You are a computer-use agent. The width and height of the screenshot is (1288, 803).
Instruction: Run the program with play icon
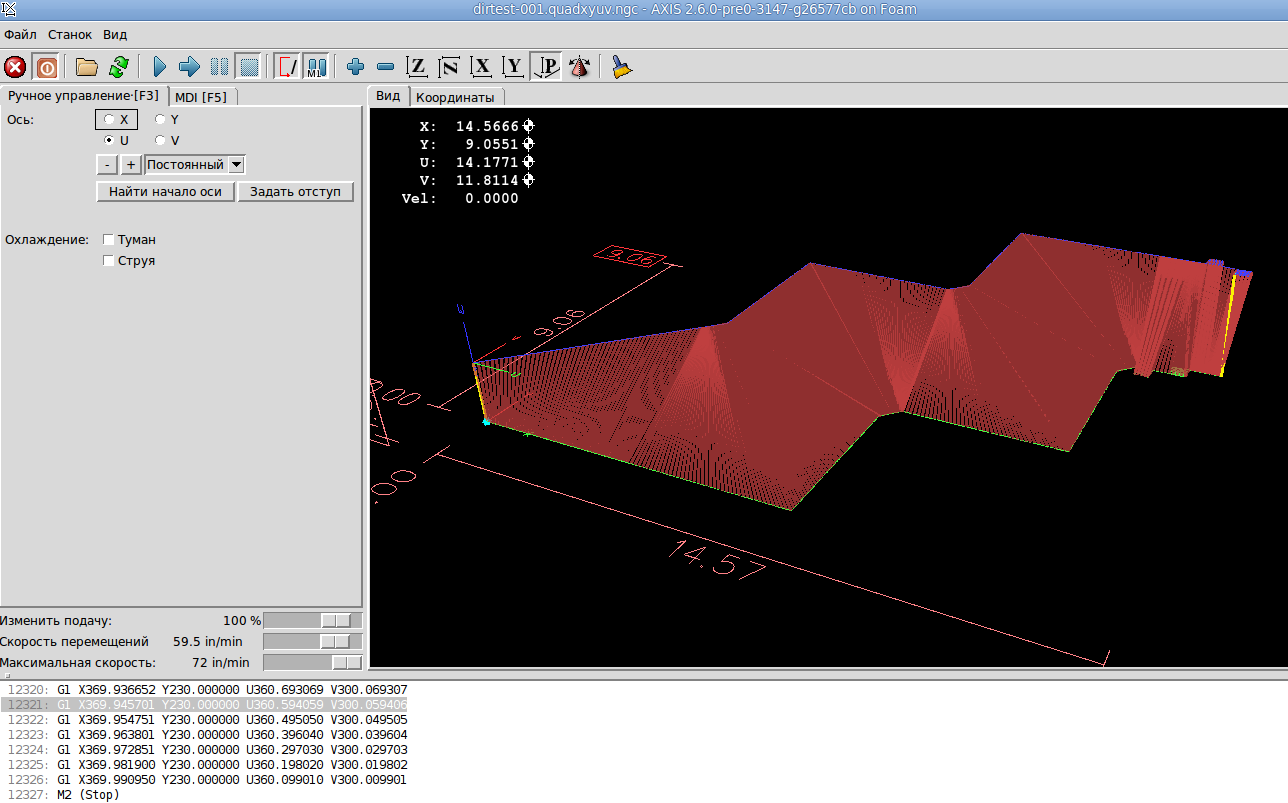(159, 67)
